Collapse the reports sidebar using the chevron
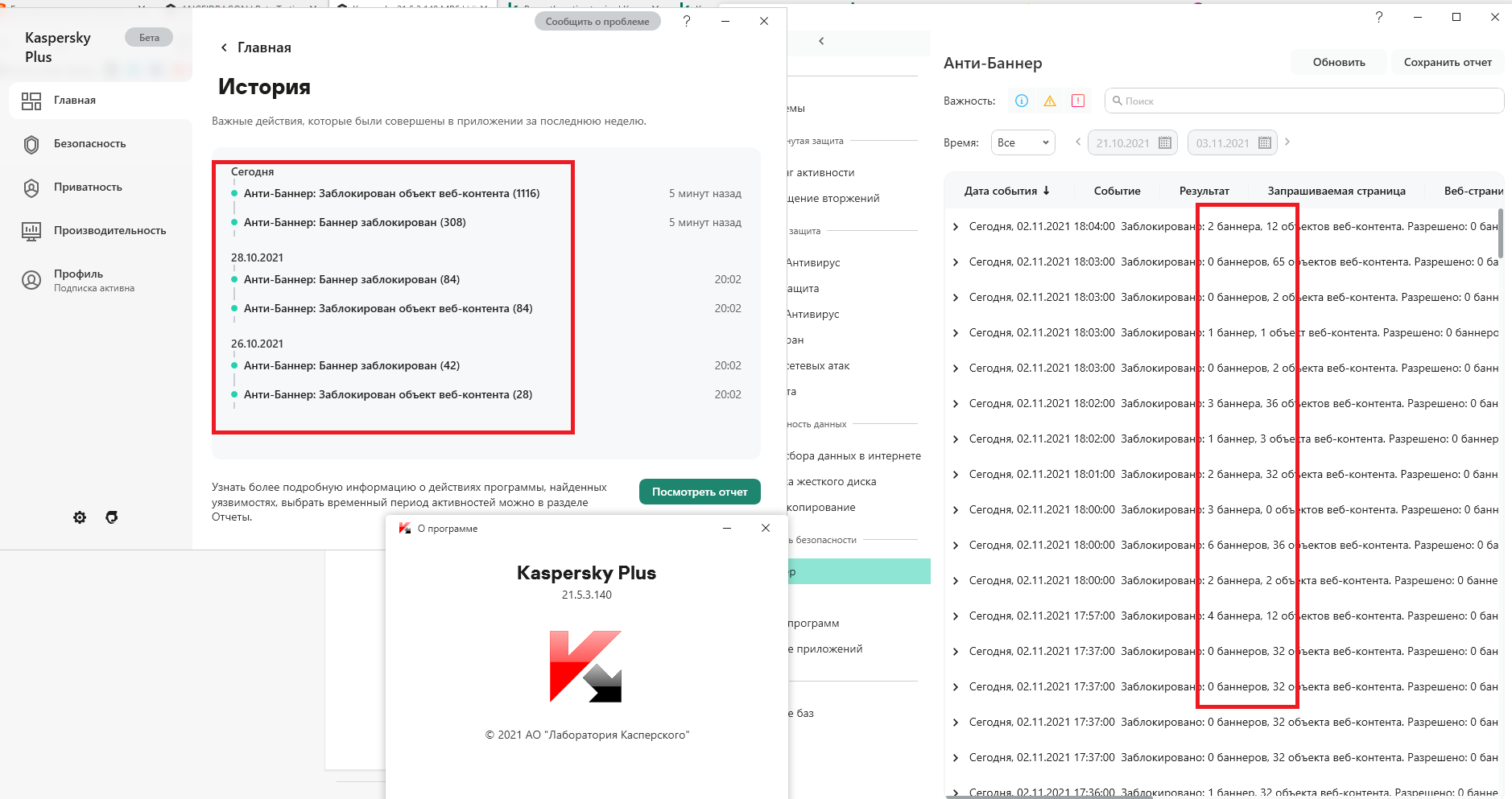This screenshot has height=799, width=1512. click(x=821, y=41)
